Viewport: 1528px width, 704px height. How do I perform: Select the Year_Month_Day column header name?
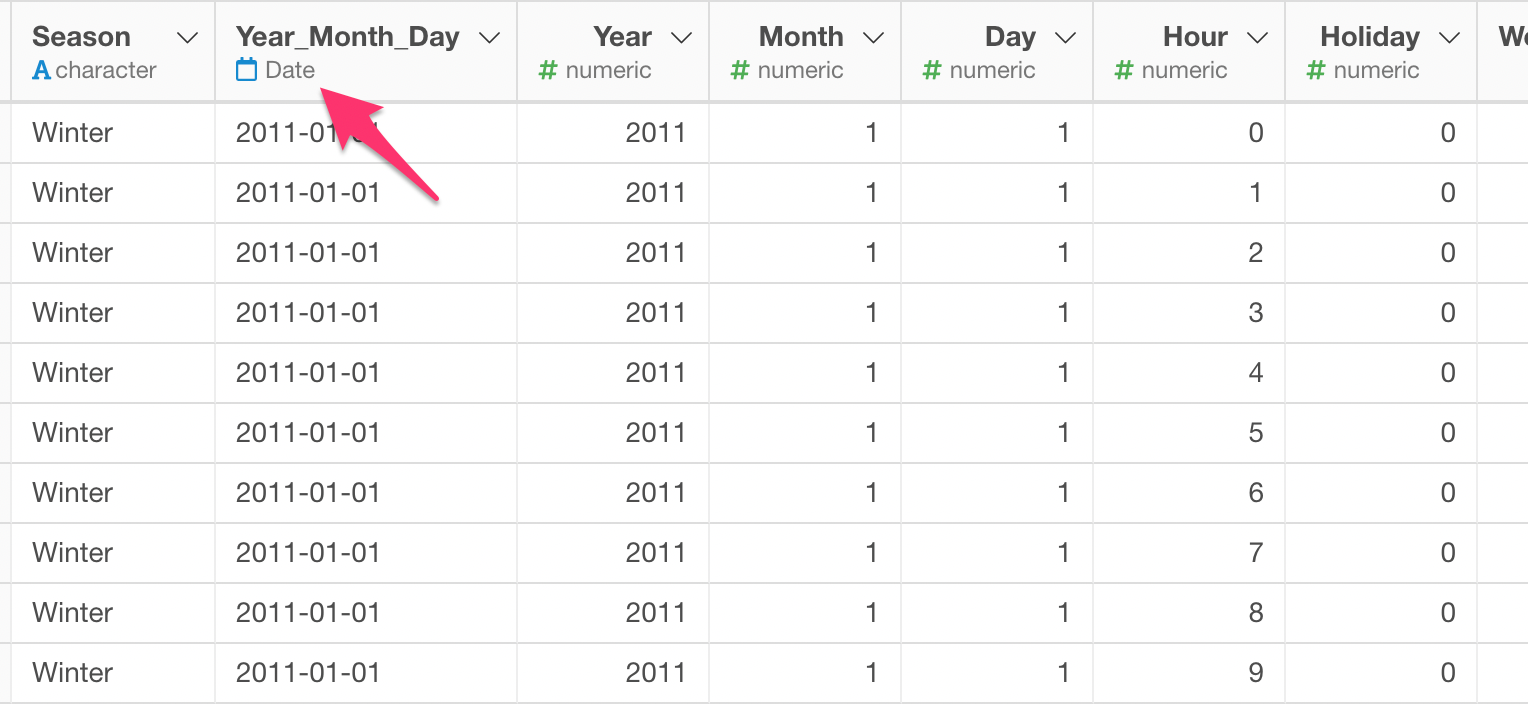[x=348, y=37]
